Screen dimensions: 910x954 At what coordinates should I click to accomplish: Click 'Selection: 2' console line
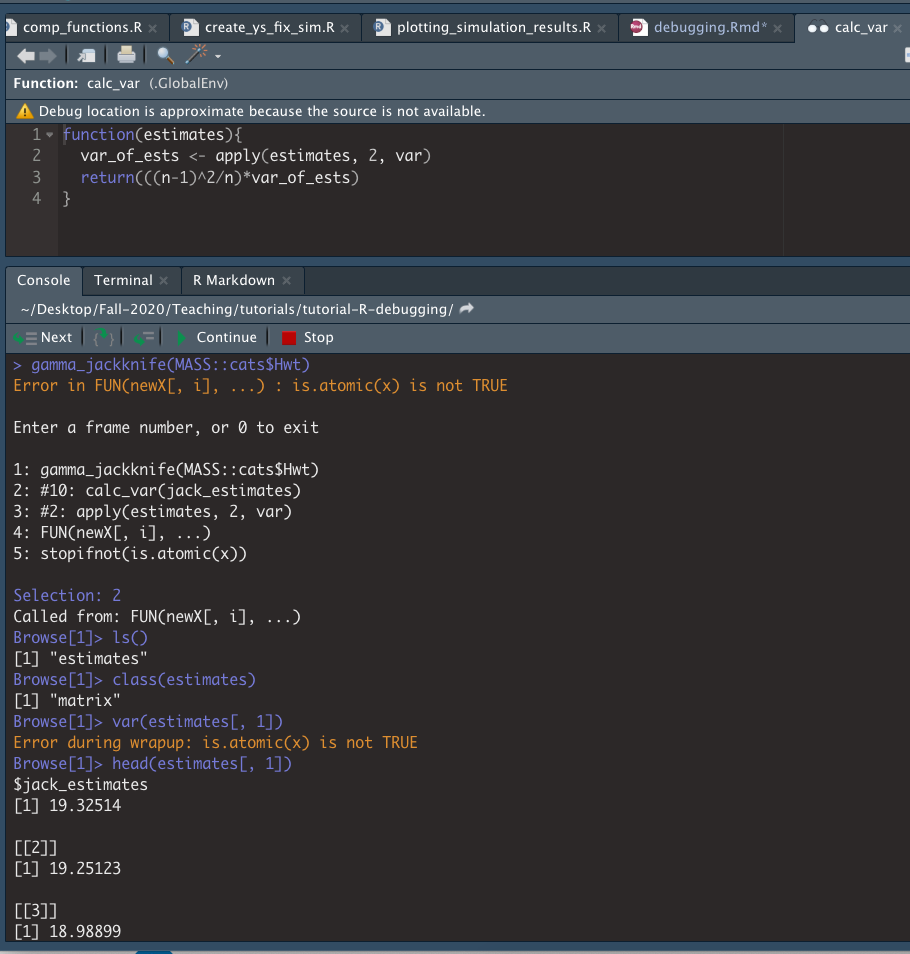coord(67,595)
